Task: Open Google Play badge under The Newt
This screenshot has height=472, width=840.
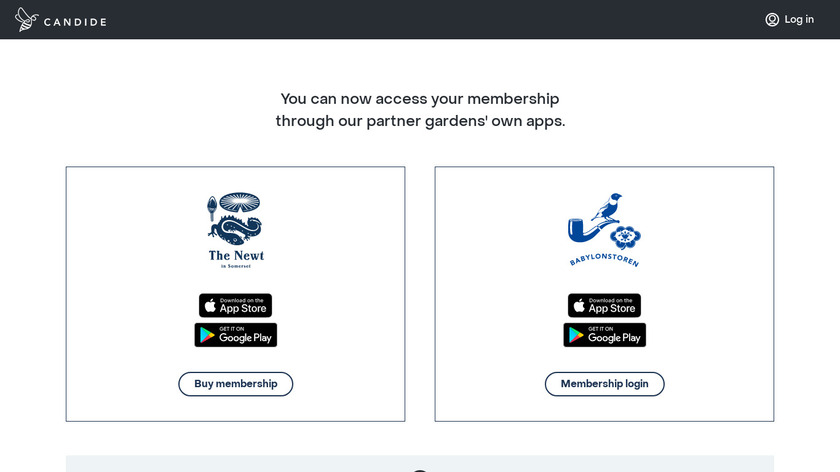Action: tap(235, 335)
